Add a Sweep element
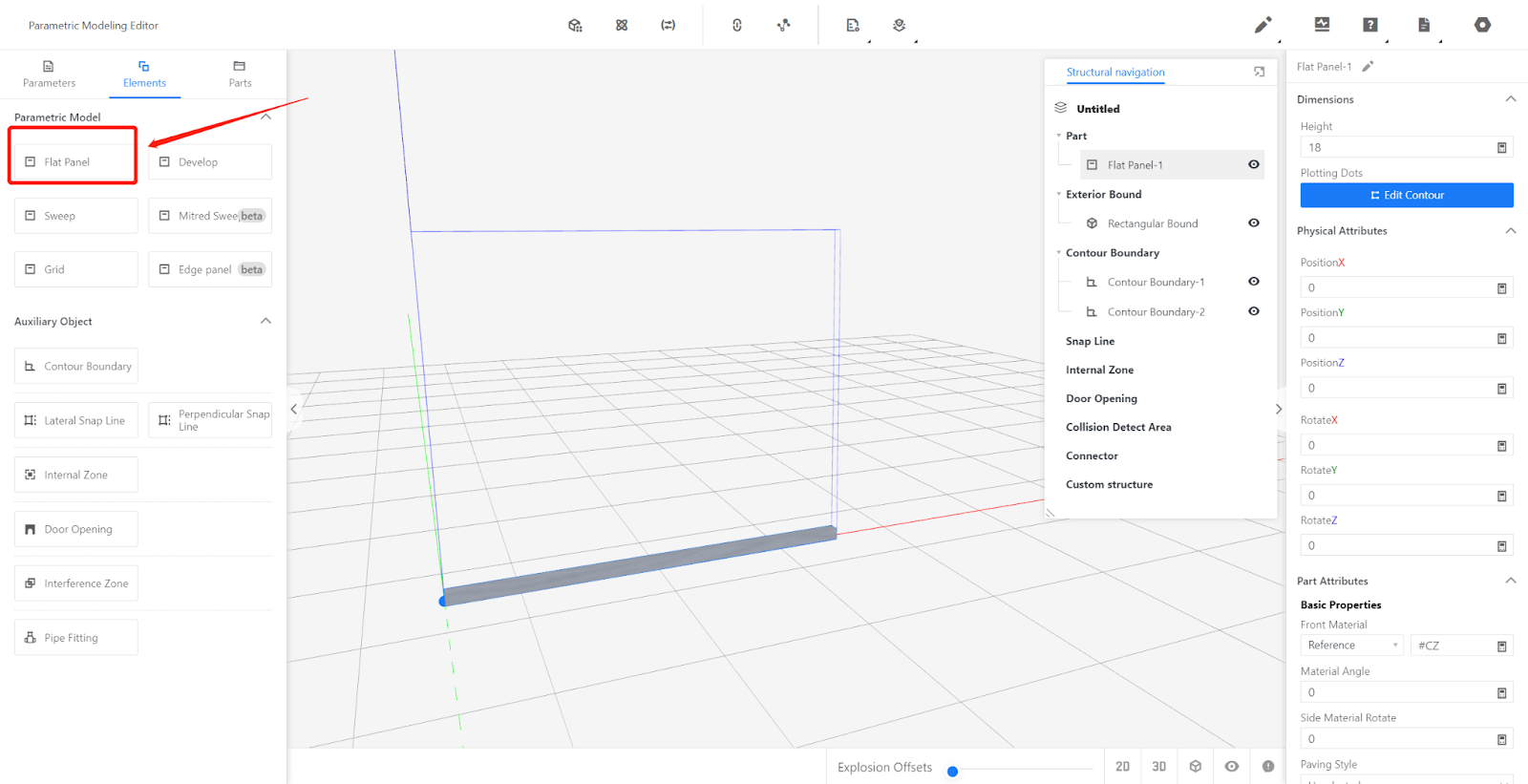The width and height of the screenshot is (1528, 784). pos(75,216)
